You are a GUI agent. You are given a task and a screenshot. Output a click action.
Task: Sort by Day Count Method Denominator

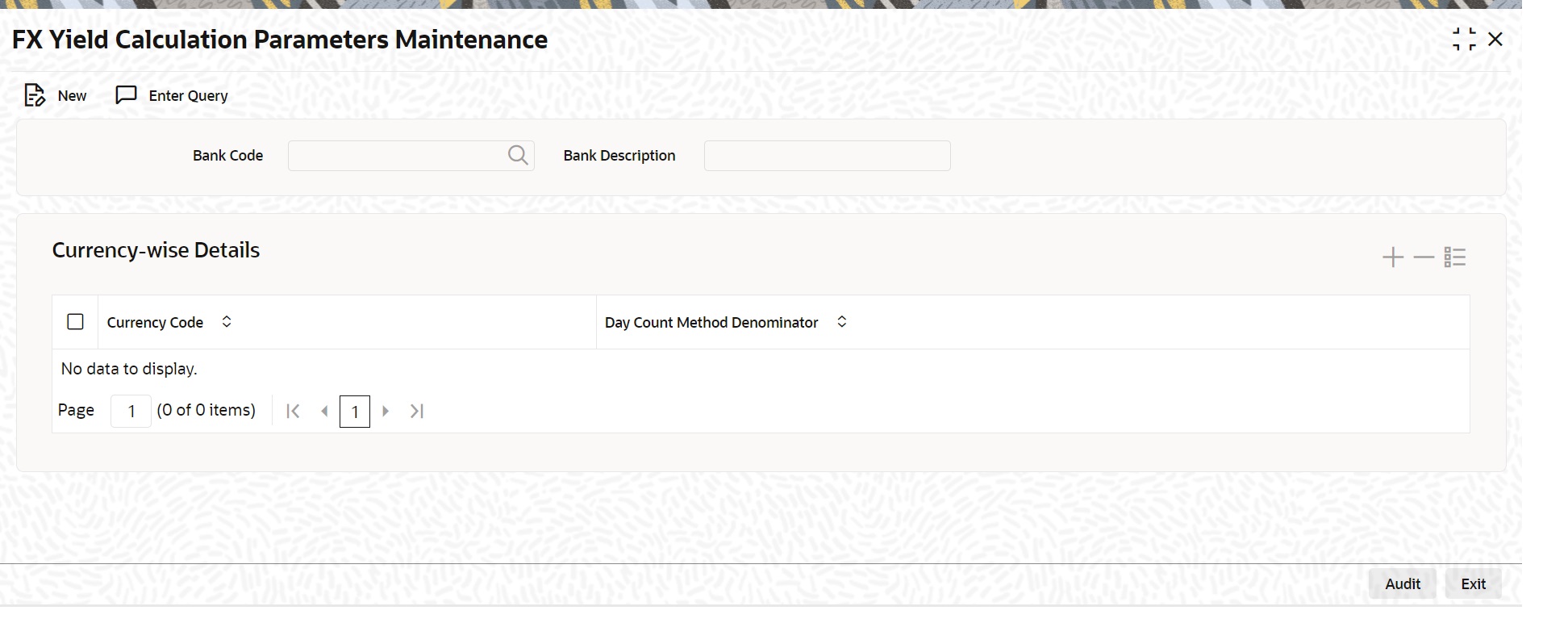coord(841,322)
